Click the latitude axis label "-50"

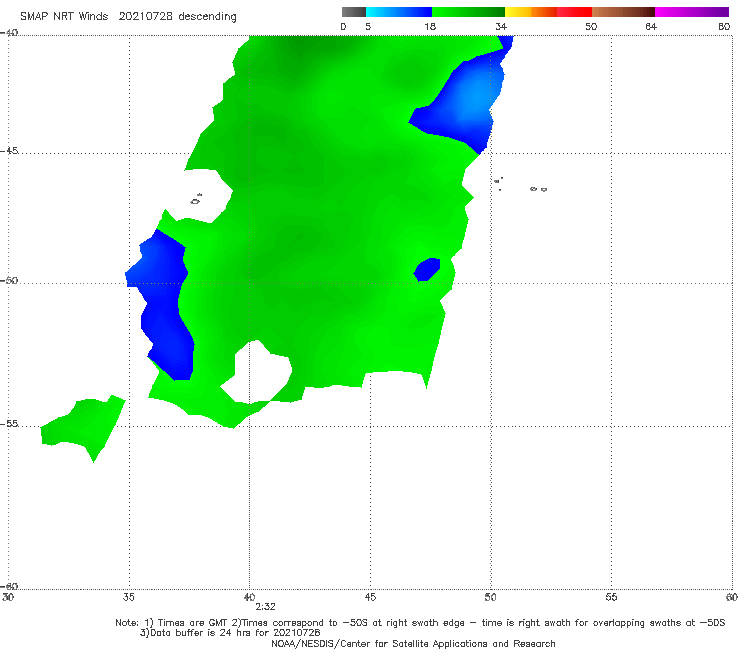(9, 280)
